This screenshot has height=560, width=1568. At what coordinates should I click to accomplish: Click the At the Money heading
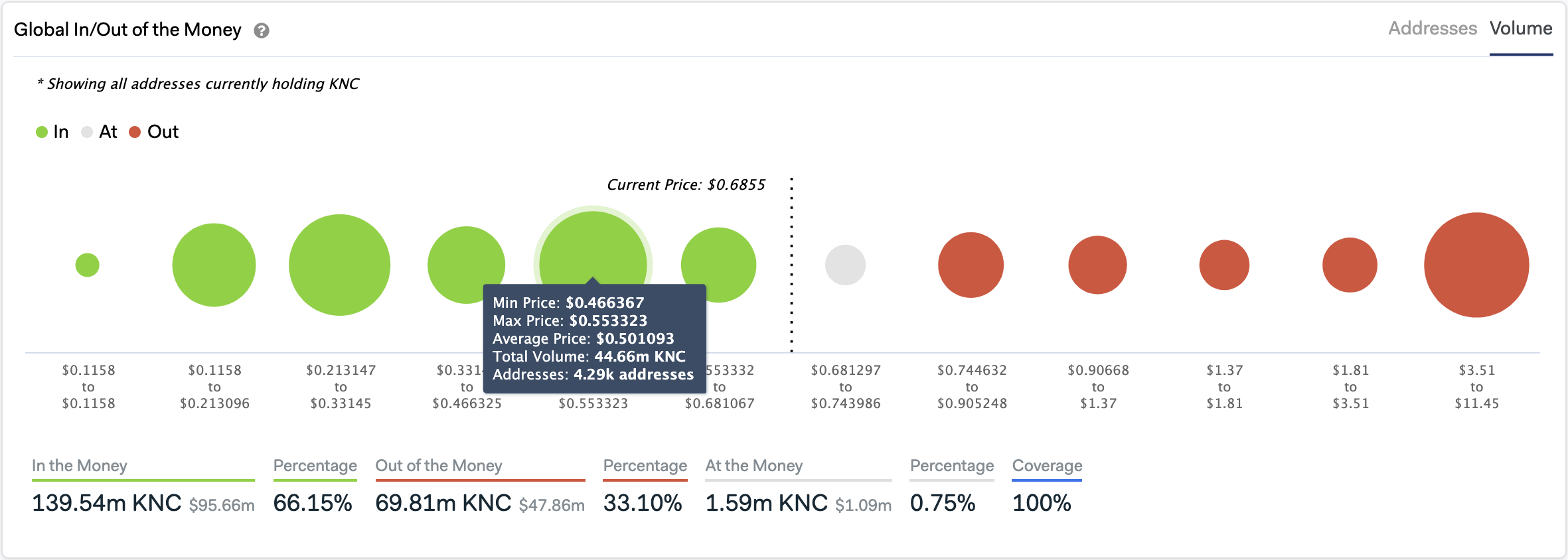[754, 466]
